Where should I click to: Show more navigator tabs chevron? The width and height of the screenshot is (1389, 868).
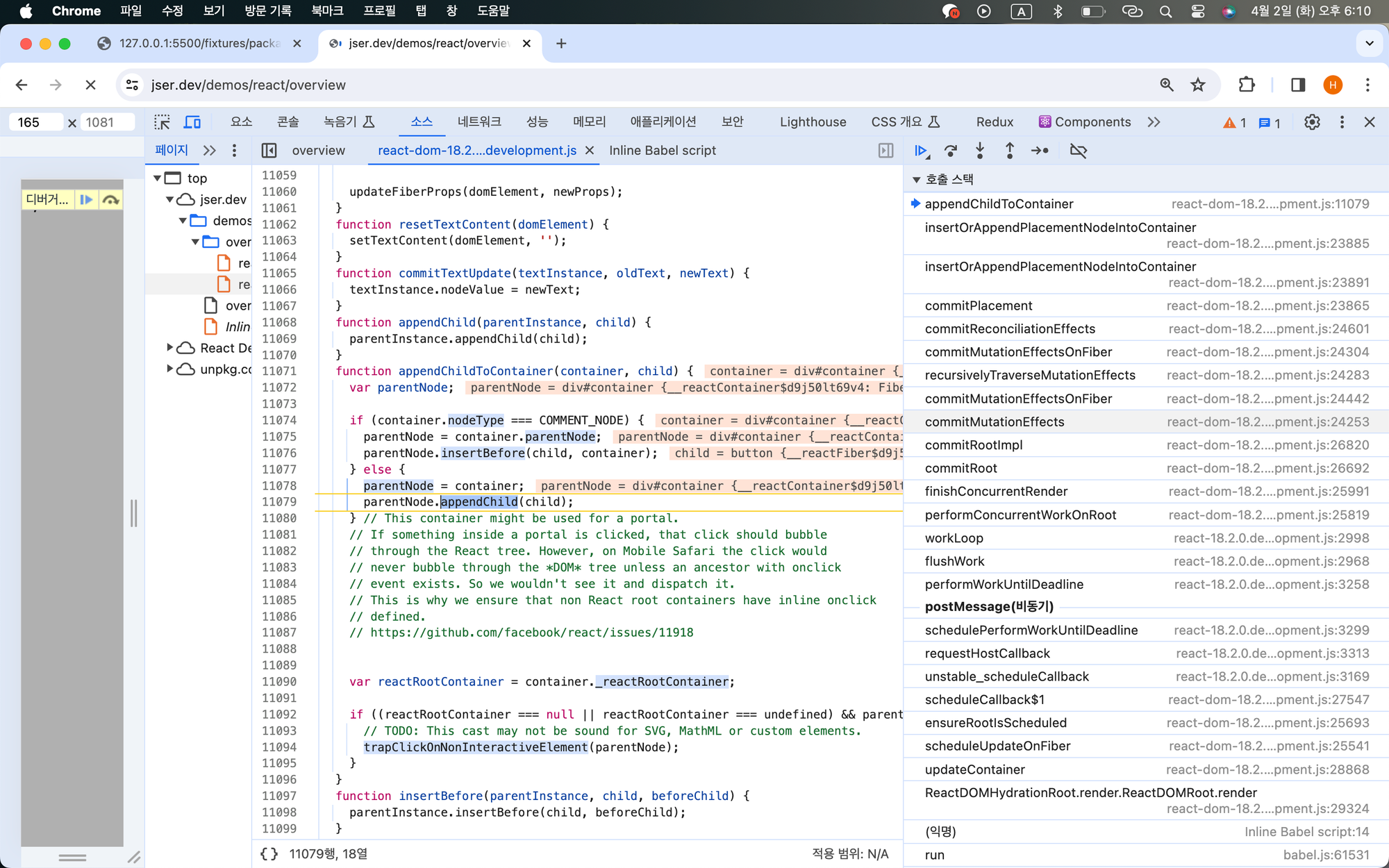[209, 151]
